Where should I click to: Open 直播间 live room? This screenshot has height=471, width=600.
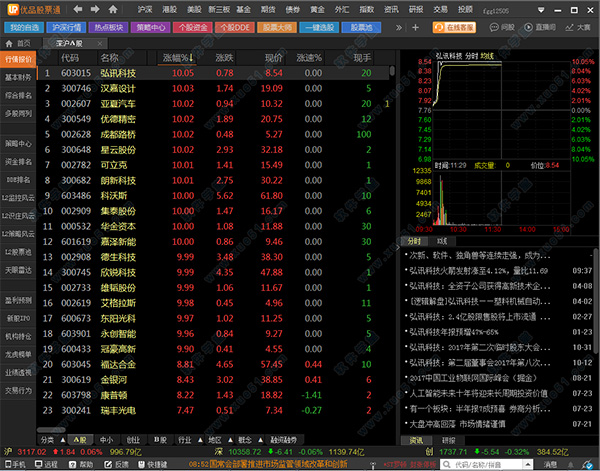(x=540, y=27)
